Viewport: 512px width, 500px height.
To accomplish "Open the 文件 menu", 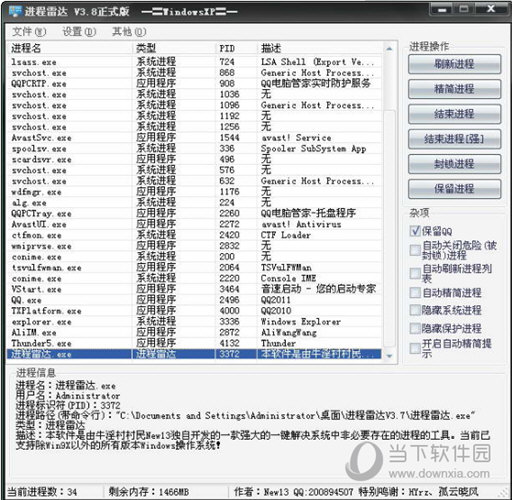I will coord(29,32).
